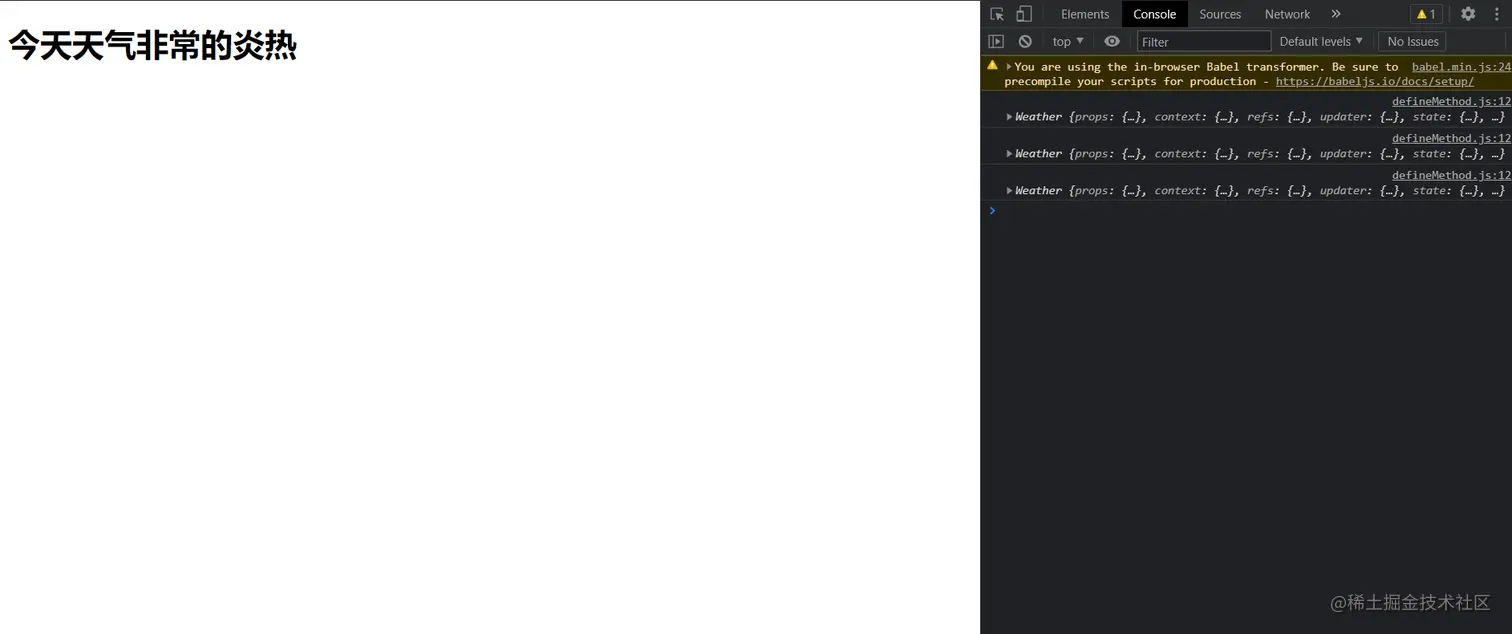The image size is (1512, 634).
Task: Expand the Babel warning message
Action: (1009, 67)
